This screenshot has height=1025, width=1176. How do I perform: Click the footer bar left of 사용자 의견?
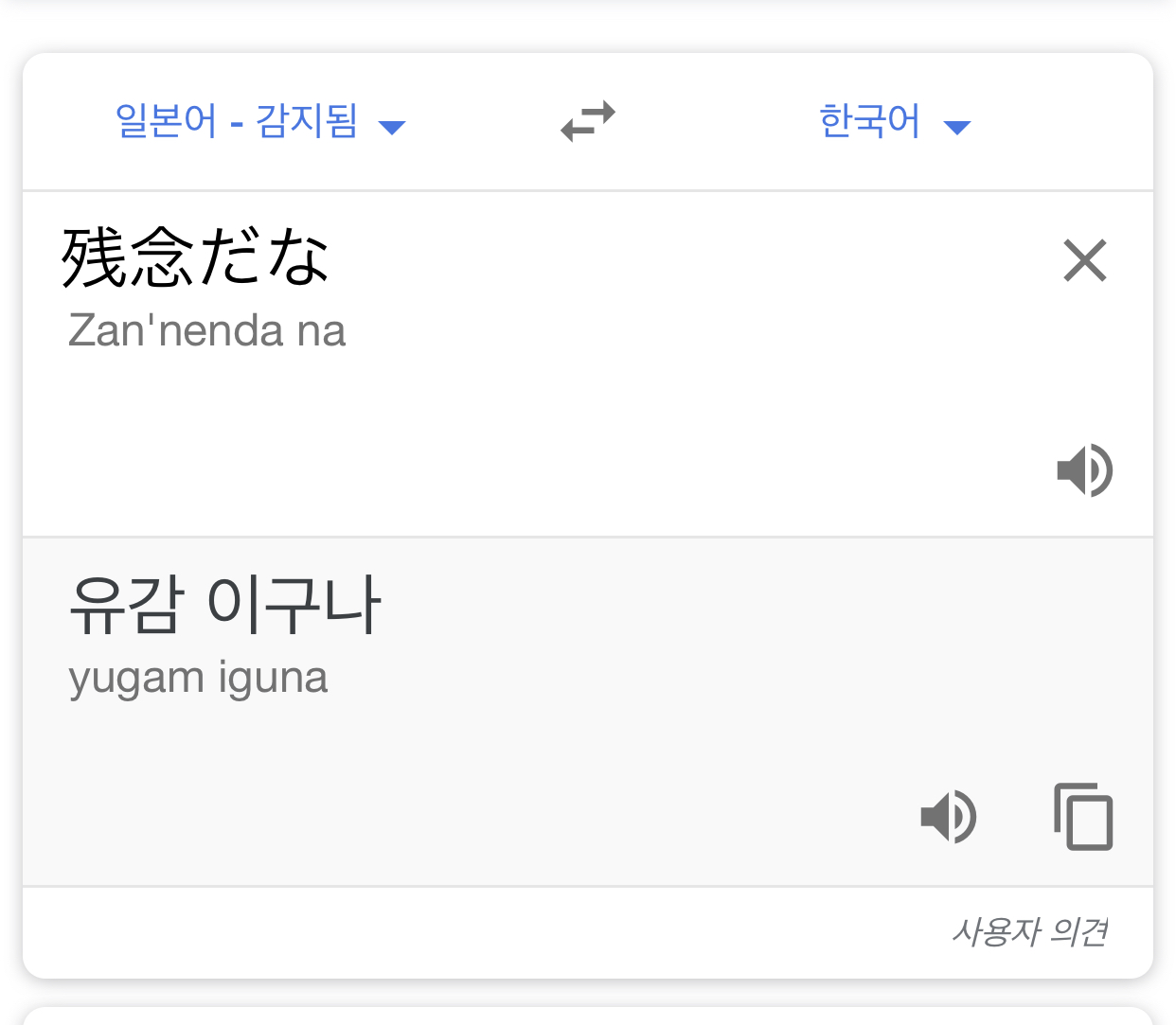click(x=473, y=932)
